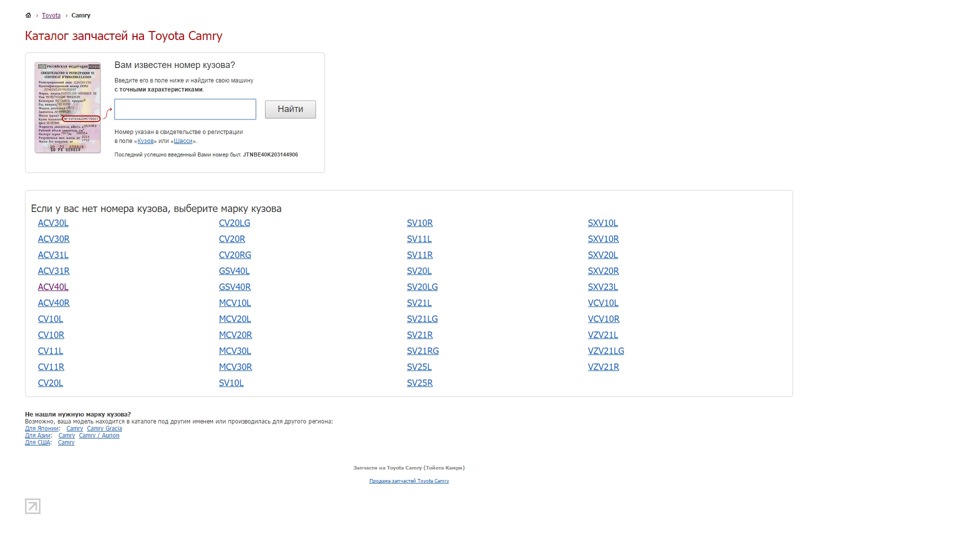This screenshot has height=540, width=960.
Task: Go to the SV11L parts catalog
Action: [x=419, y=239]
